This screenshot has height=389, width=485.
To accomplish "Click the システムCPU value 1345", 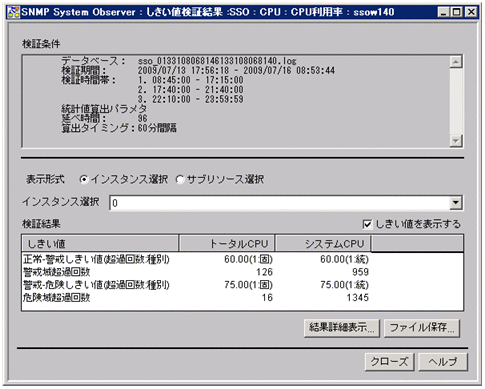I will (358, 298).
